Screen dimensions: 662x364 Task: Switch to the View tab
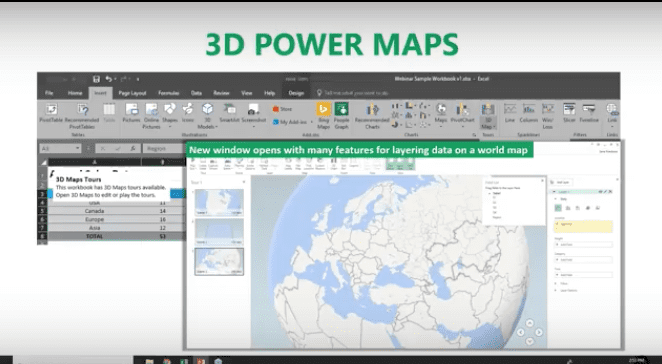point(247,93)
